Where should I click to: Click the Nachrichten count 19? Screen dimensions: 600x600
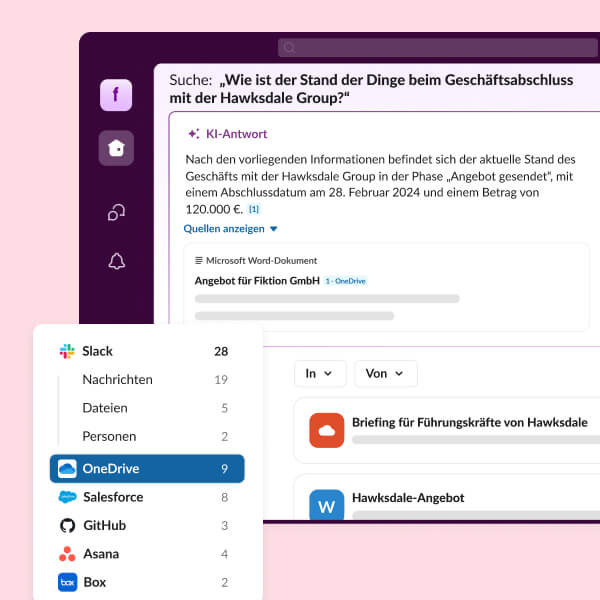pyautogui.click(x=221, y=380)
